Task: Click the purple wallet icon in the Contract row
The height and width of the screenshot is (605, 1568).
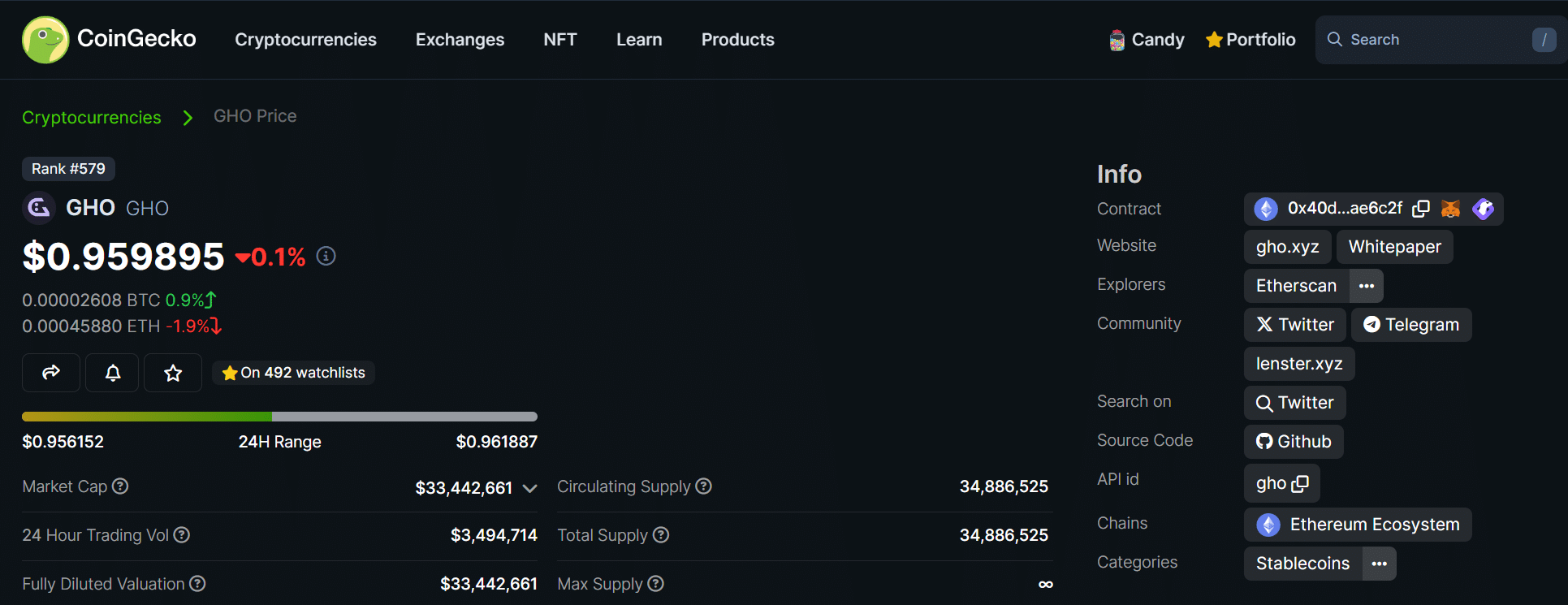Action: (1483, 209)
